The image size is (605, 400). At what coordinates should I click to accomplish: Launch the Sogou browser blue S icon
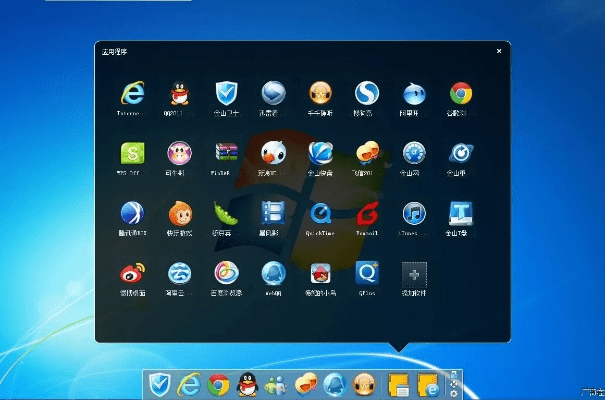click(367, 94)
